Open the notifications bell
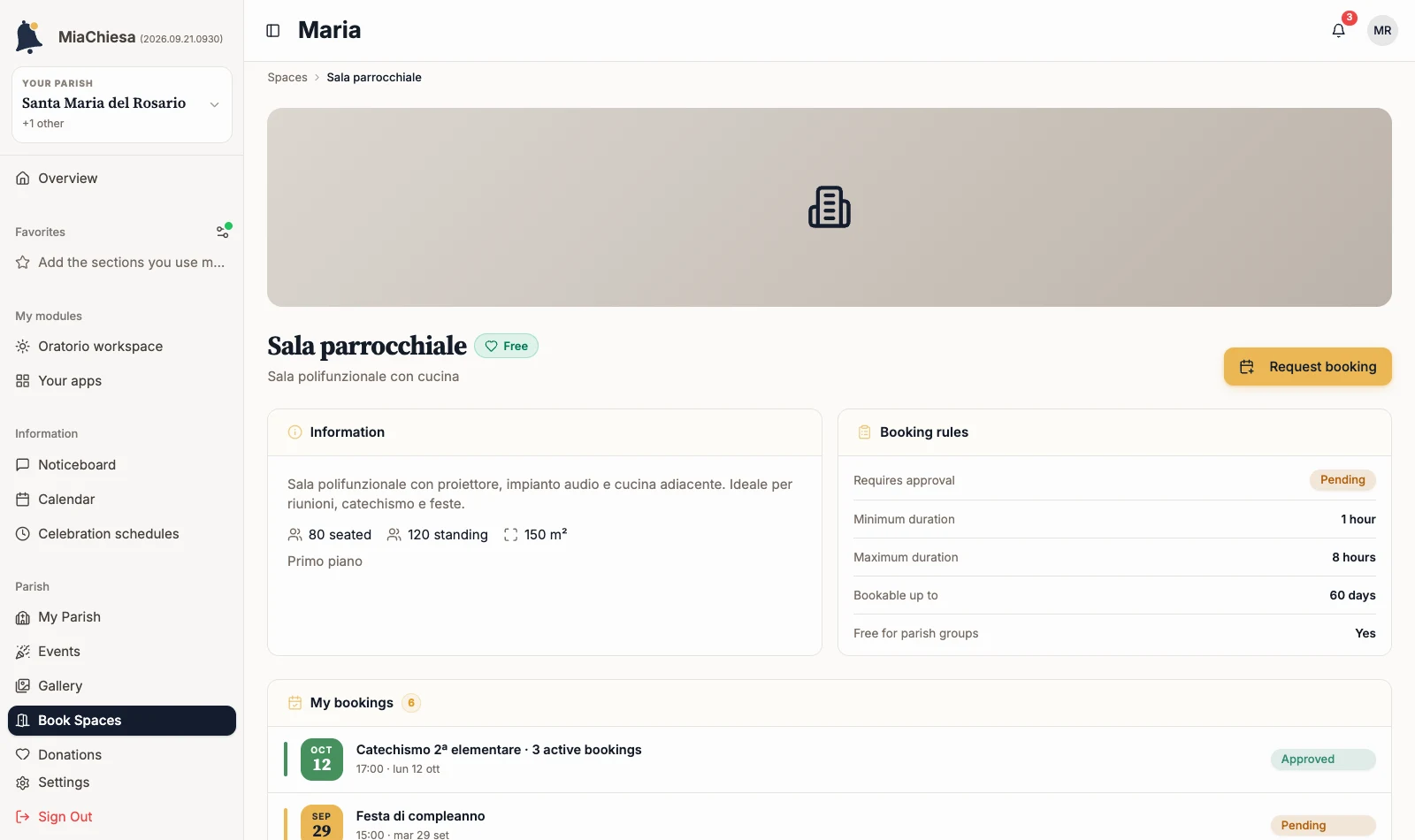Viewport: 1415px width, 840px height. coord(1338,31)
